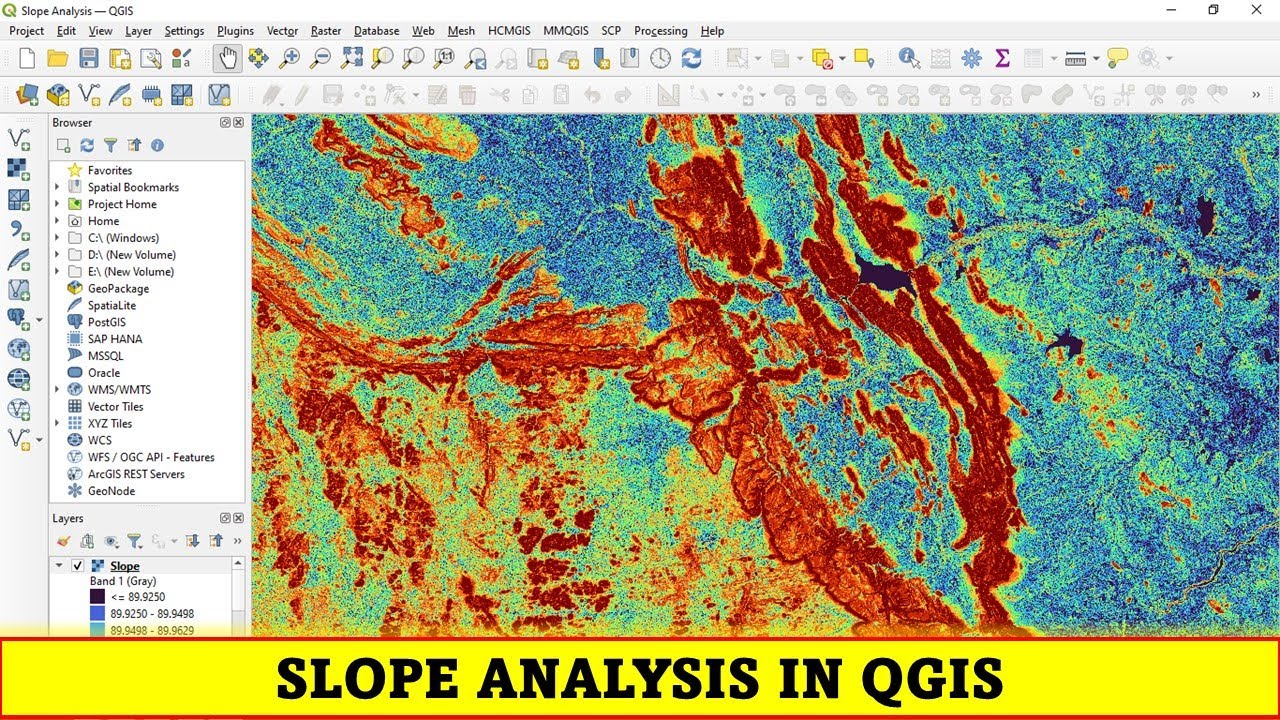This screenshot has width=1280, height=720.
Task: Create a new project with blank-page icon
Action: tap(27, 58)
